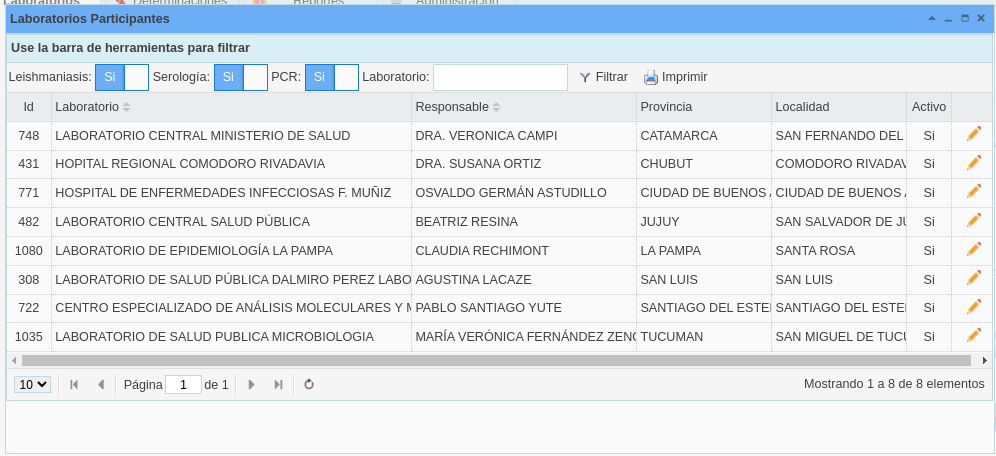Click the Laboratorio filter text field

500,77
